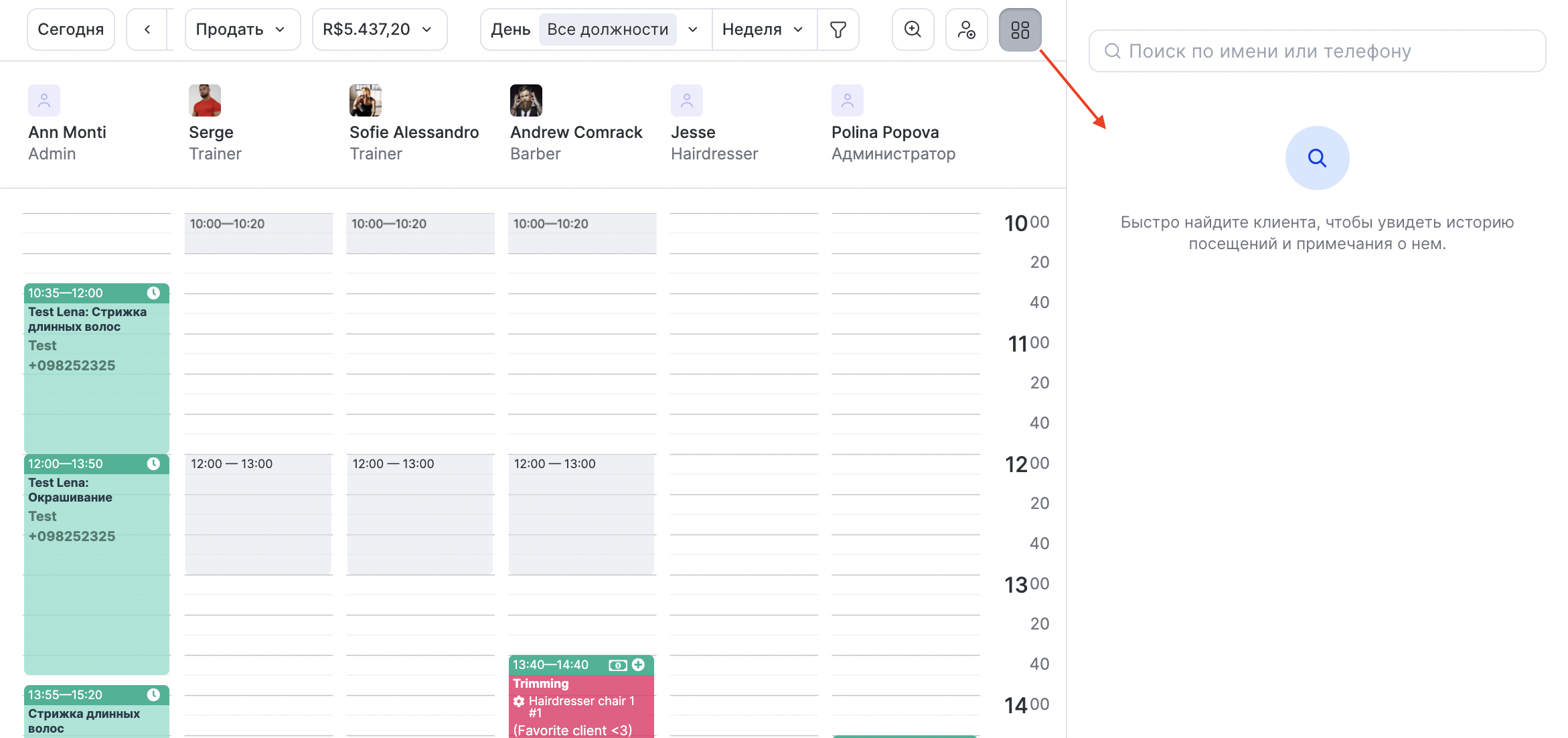Click the large blue search circle icon
This screenshot has width=1568, height=738.
coord(1316,158)
